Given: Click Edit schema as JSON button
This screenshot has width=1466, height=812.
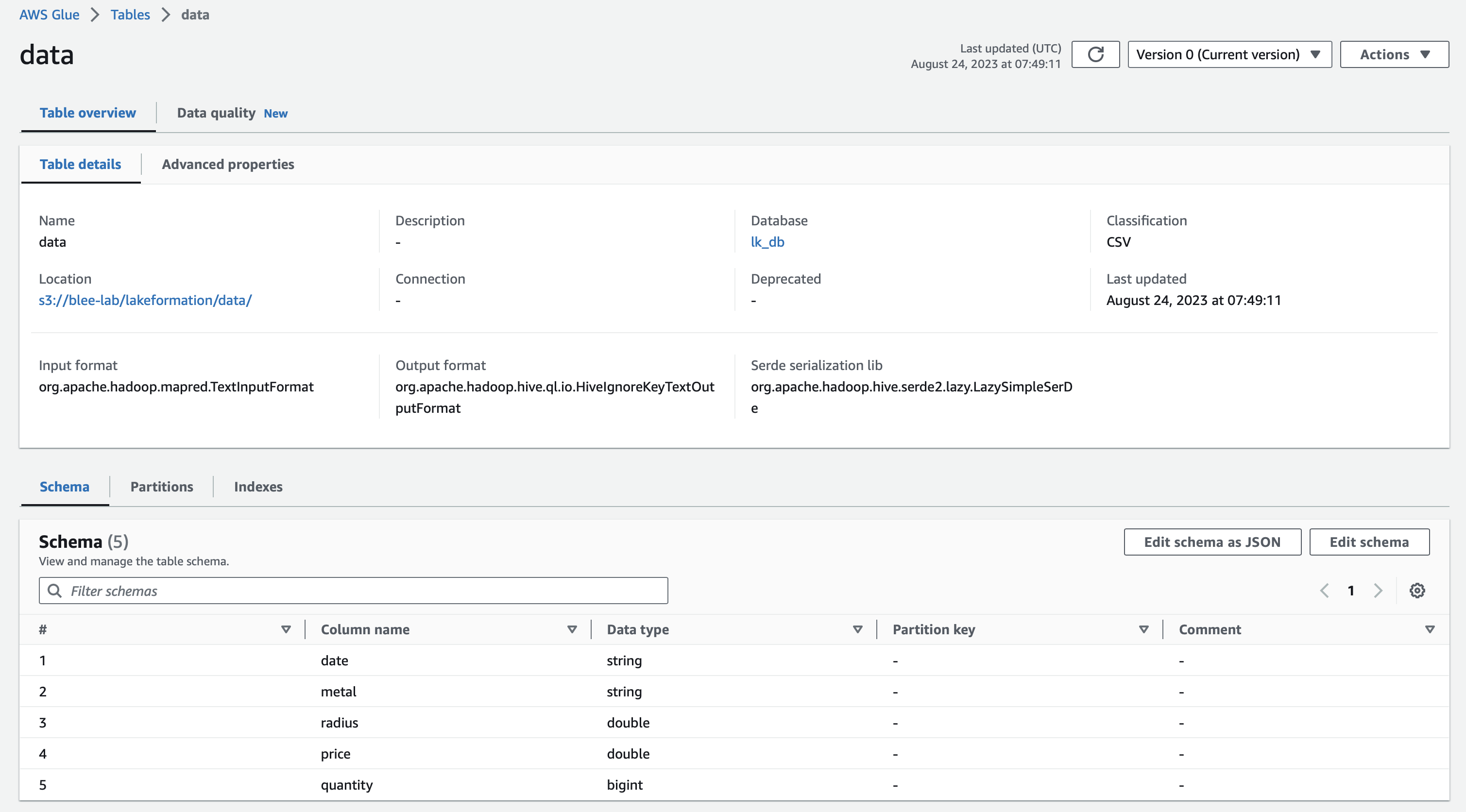Looking at the screenshot, I should click(x=1212, y=541).
